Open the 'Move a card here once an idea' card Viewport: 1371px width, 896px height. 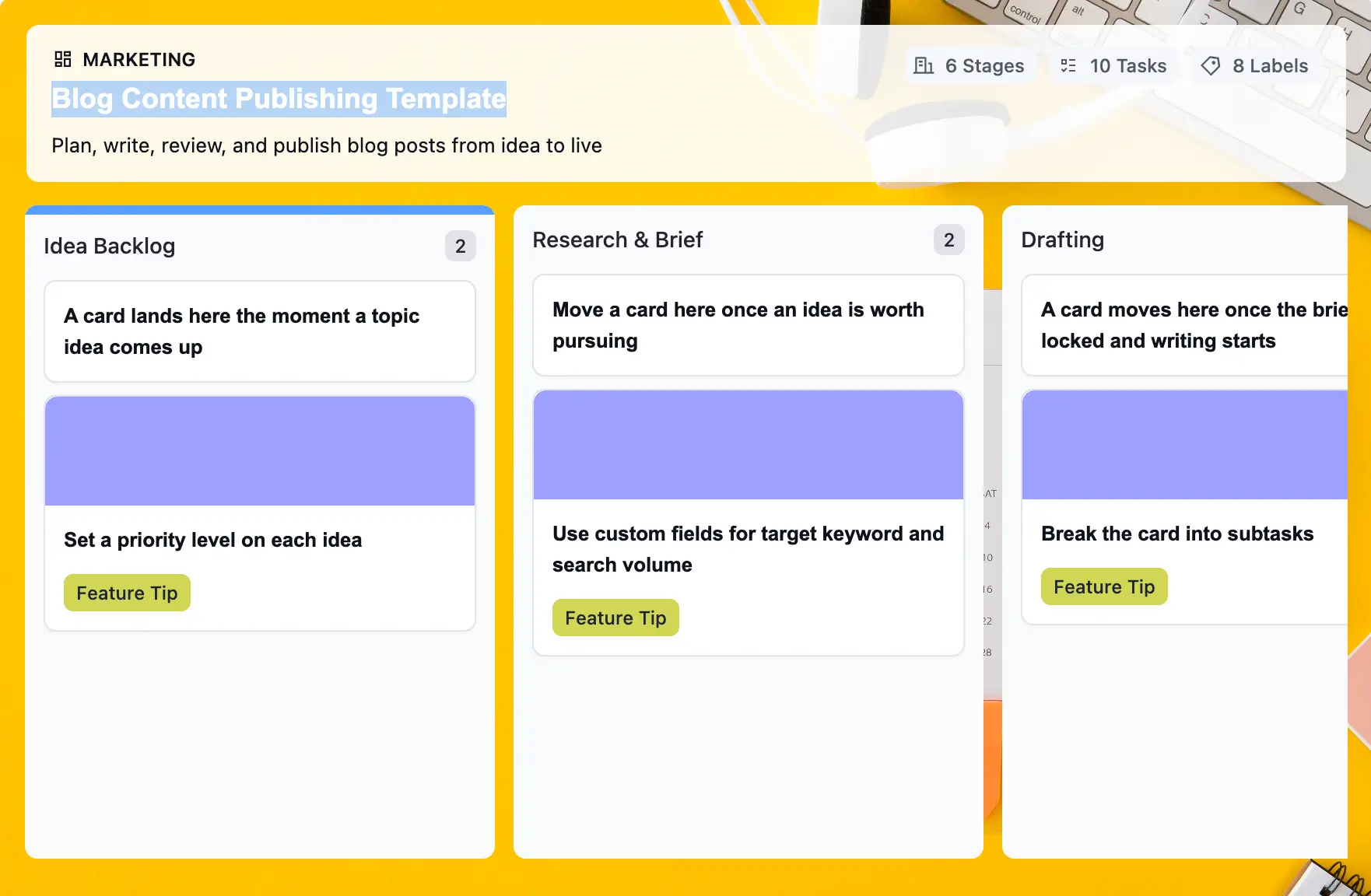(749, 325)
